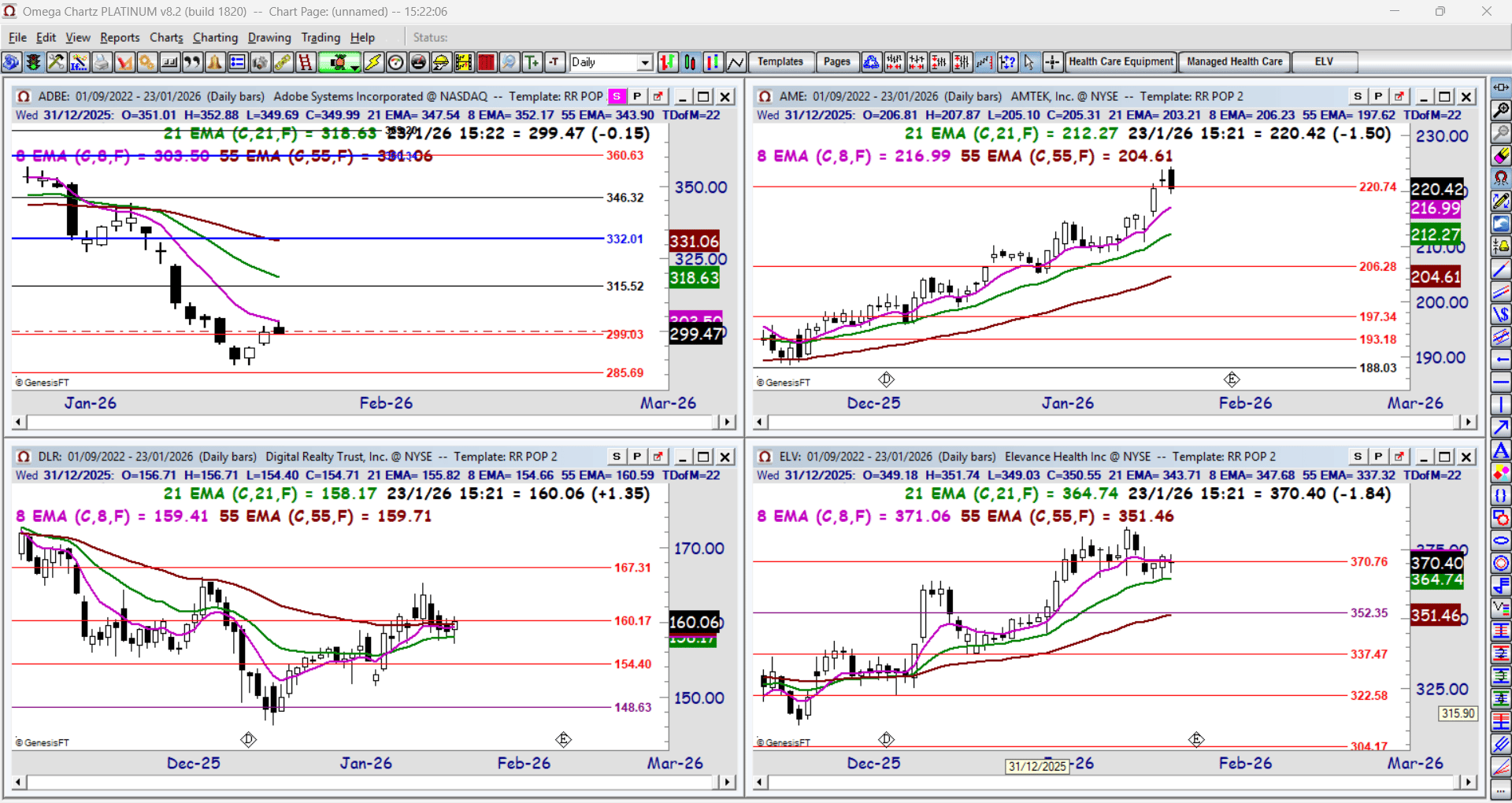Switch to candlestick chart style

point(691,62)
